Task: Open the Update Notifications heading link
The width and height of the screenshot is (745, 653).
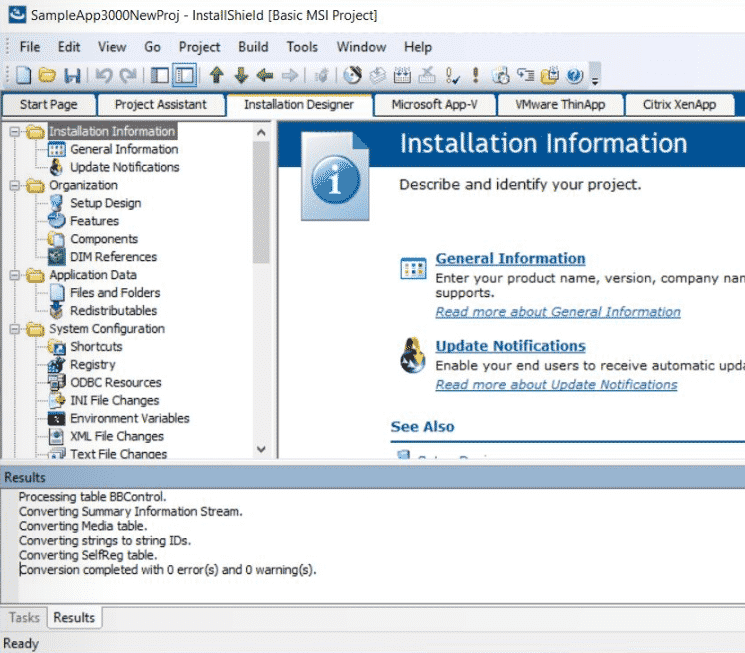Action: point(510,346)
